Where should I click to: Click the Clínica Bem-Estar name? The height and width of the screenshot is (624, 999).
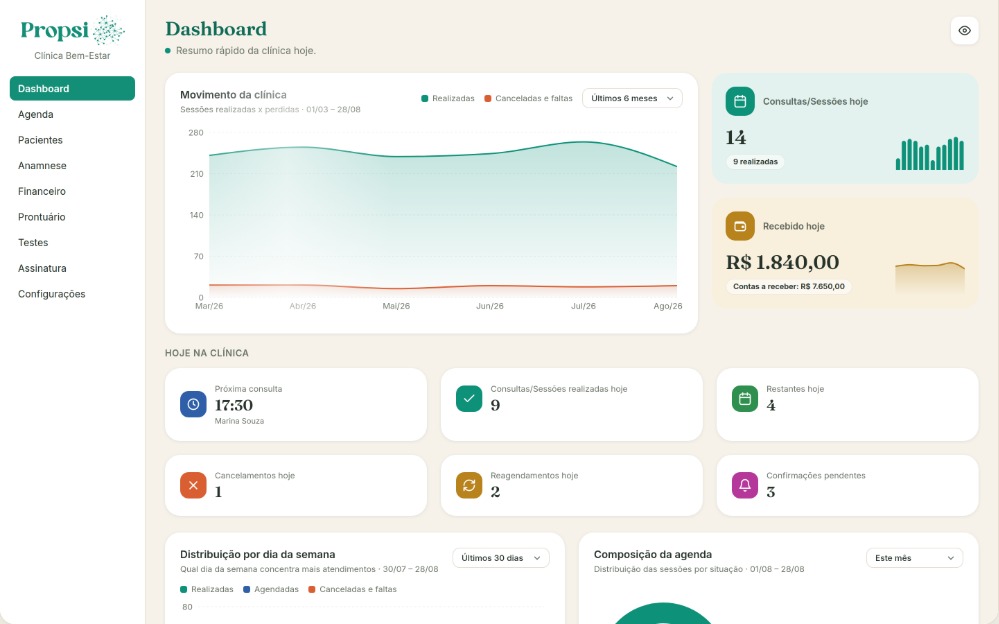point(72,55)
